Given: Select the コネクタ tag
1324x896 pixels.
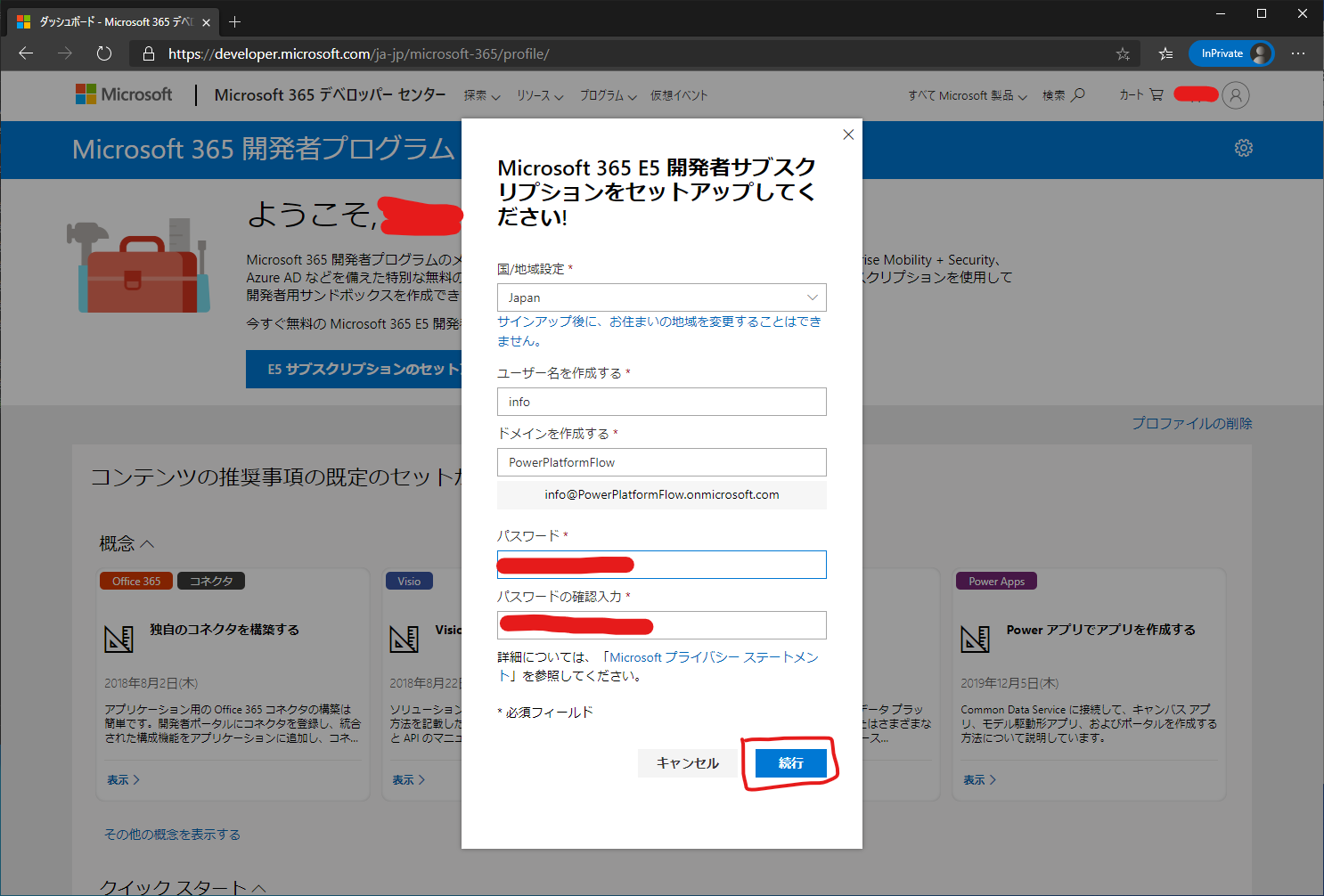Looking at the screenshot, I should (x=211, y=581).
